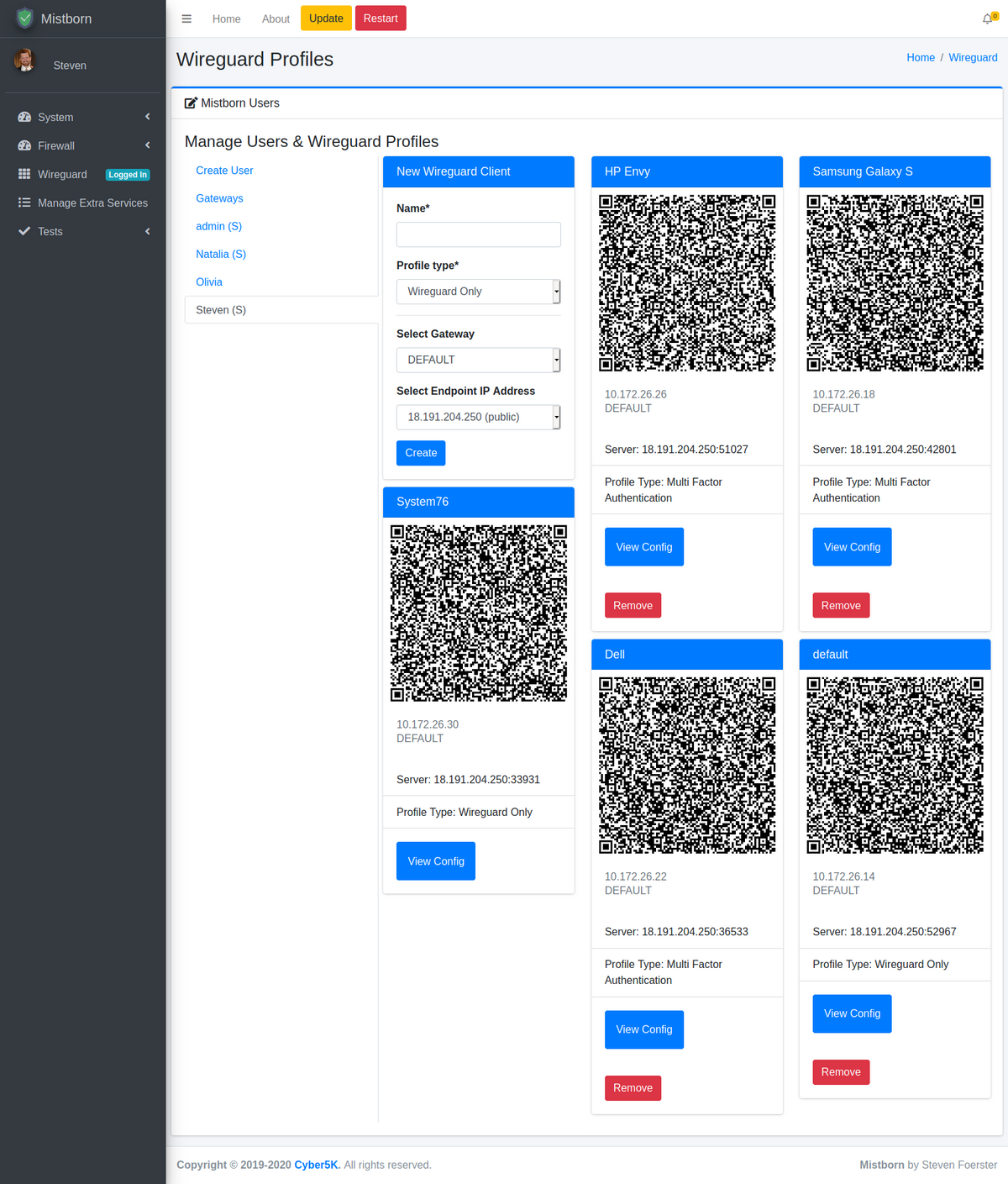View Config for System76 profile
The height and width of the screenshot is (1184, 1008).
[436, 861]
